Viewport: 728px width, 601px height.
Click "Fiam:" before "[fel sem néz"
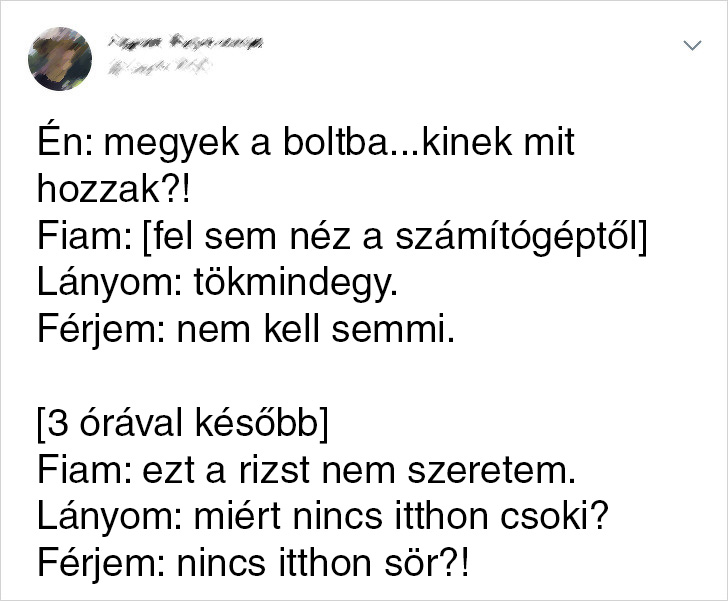click(85, 235)
